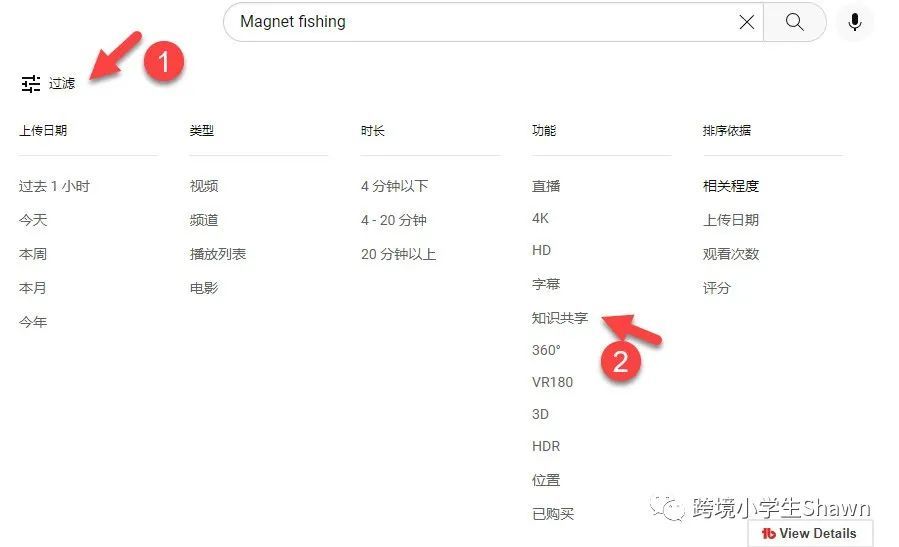Clear search text with the X icon
Image resolution: width=899 pixels, height=547 pixels.
pos(746,22)
